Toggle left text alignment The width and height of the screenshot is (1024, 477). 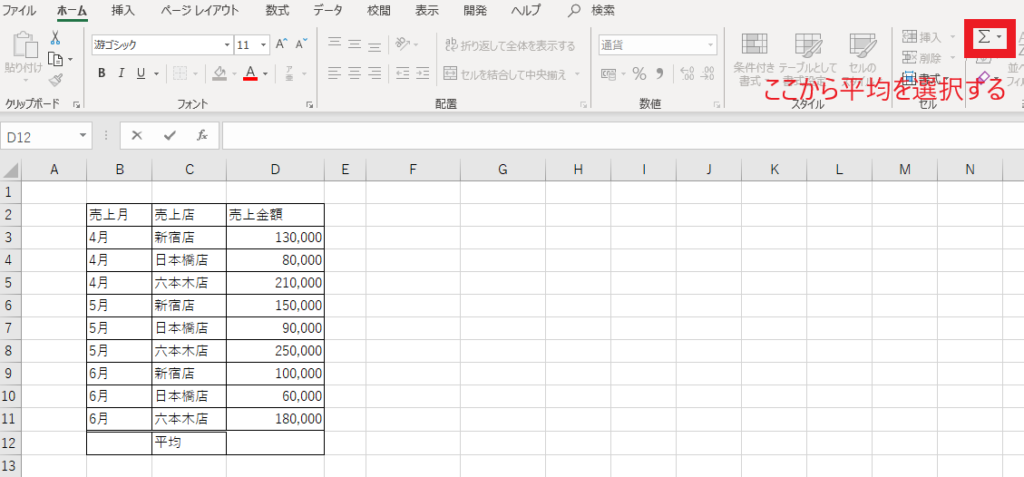pos(335,73)
